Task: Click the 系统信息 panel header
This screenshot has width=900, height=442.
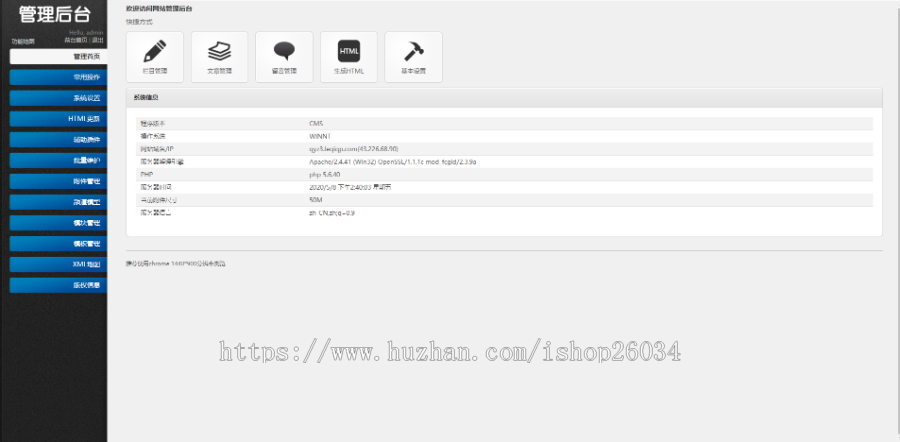Action: pos(504,98)
